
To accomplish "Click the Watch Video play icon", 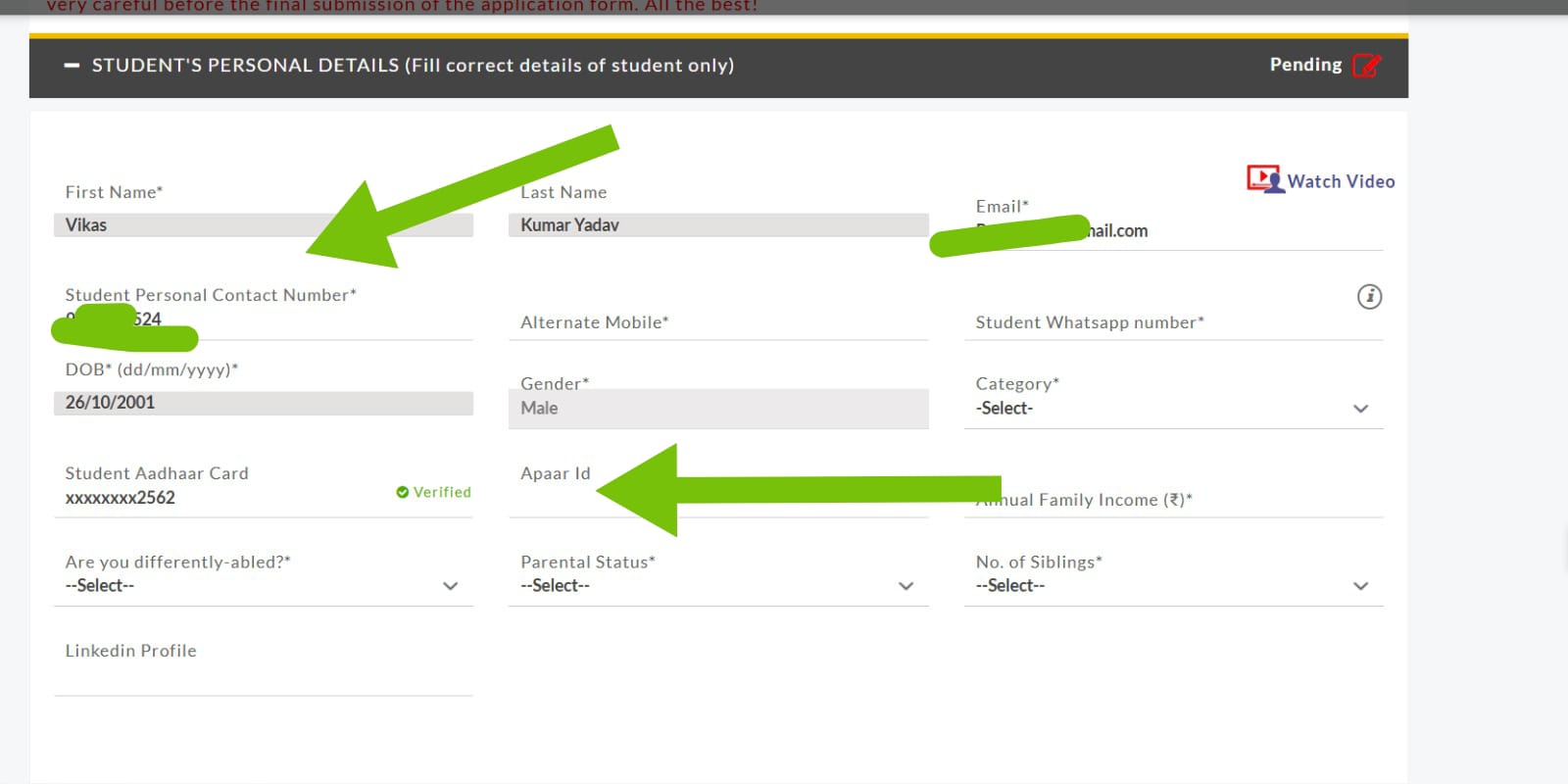I will tap(1264, 179).
